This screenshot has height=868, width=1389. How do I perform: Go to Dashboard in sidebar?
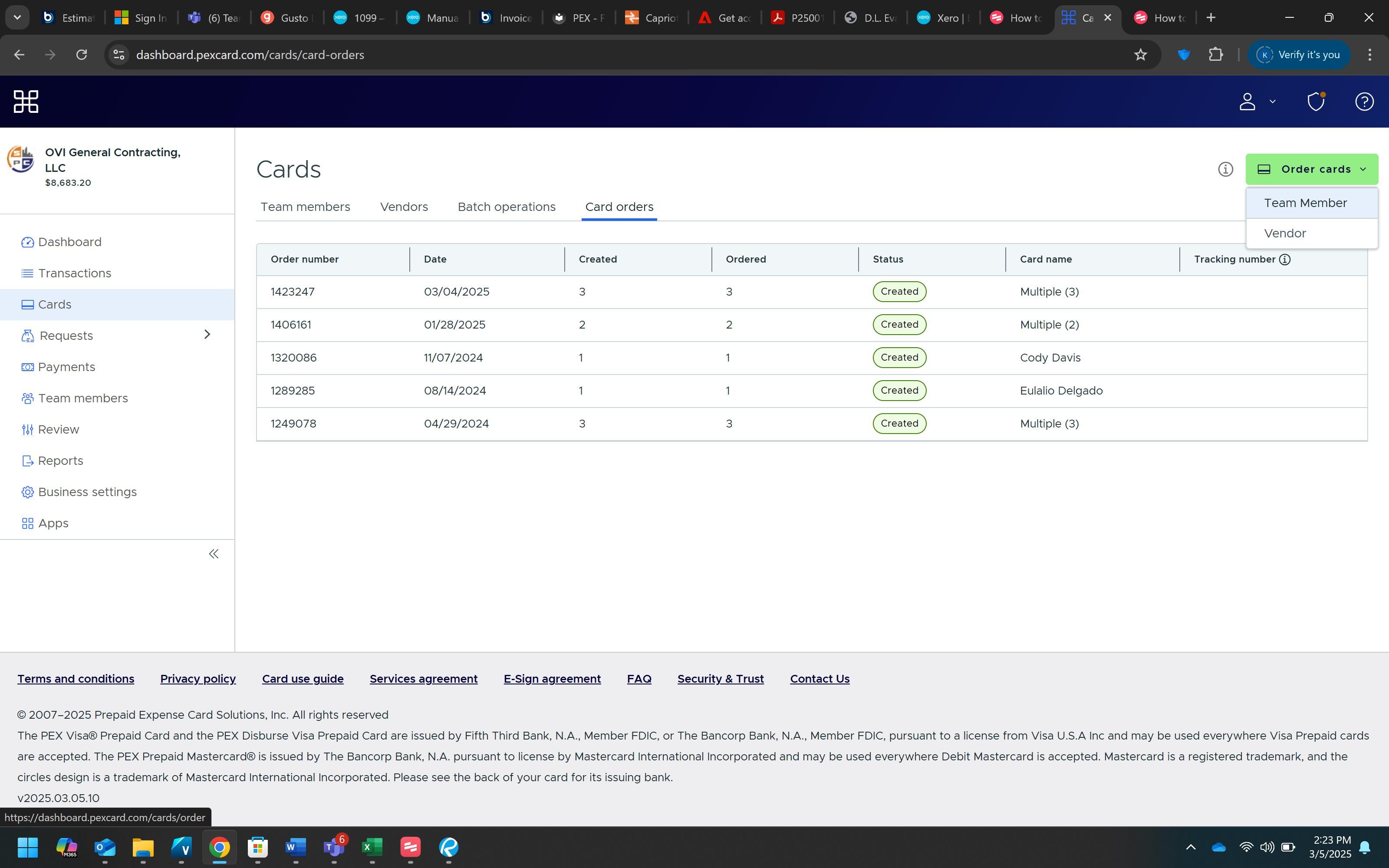(69, 242)
